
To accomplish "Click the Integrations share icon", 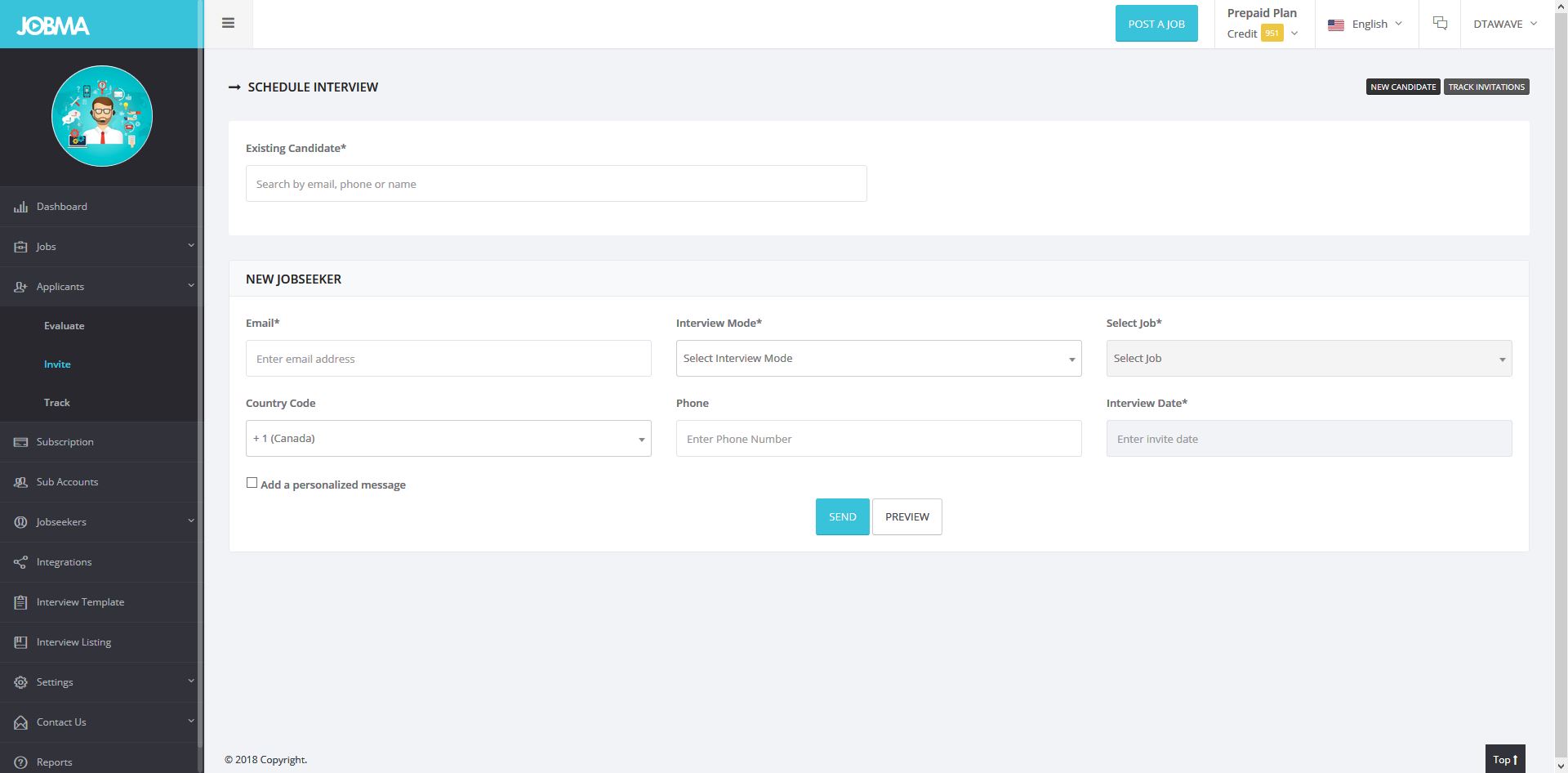I will click(x=20, y=562).
